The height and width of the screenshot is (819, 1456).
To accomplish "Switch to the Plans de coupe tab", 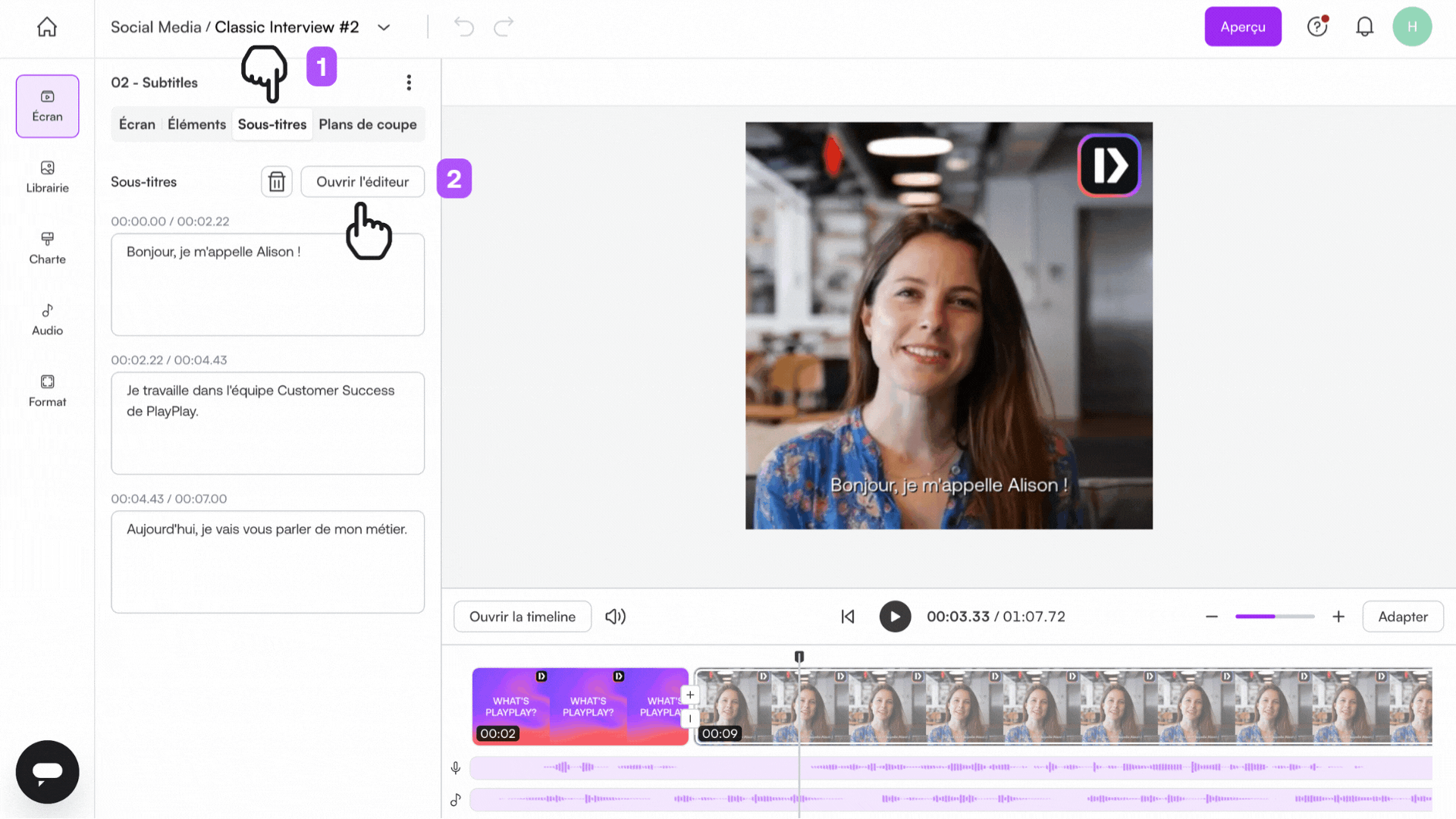I will click(x=368, y=124).
